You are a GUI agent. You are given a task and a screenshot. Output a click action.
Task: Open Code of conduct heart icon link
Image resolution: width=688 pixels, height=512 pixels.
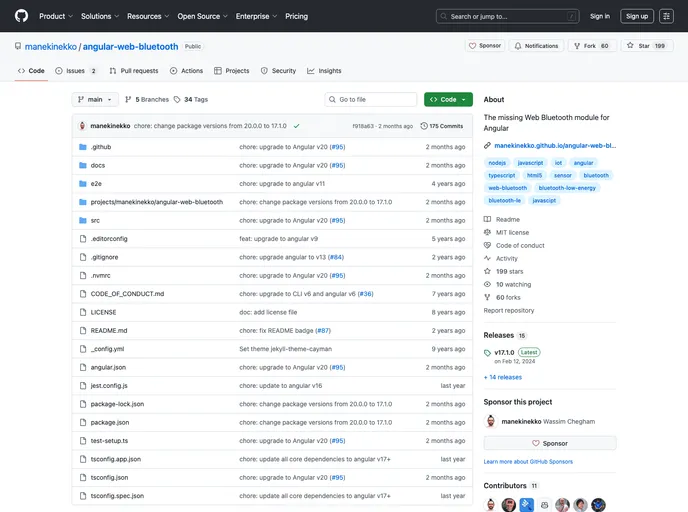[487, 246]
